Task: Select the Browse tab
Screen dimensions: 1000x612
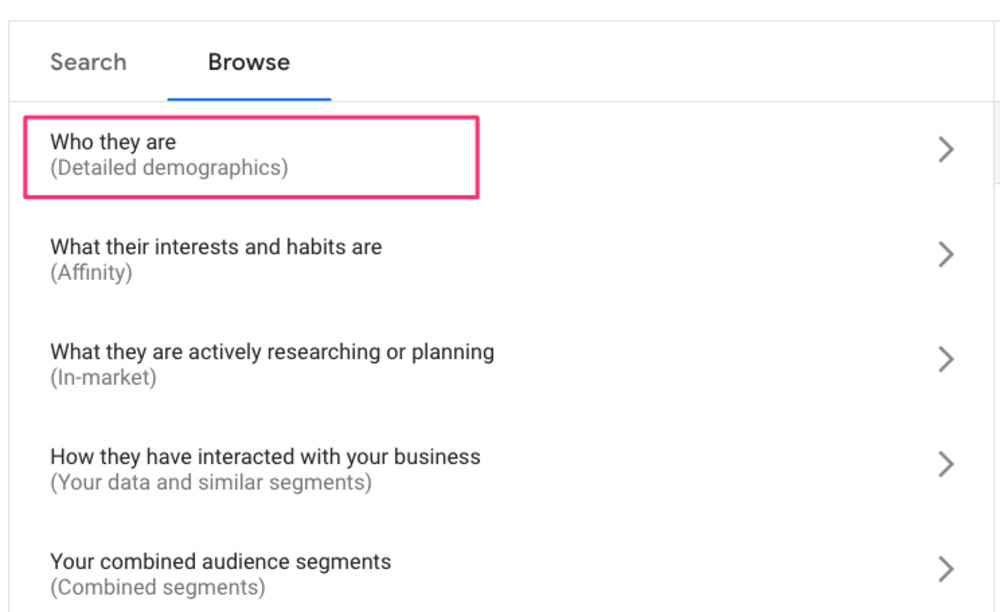Action: [249, 62]
